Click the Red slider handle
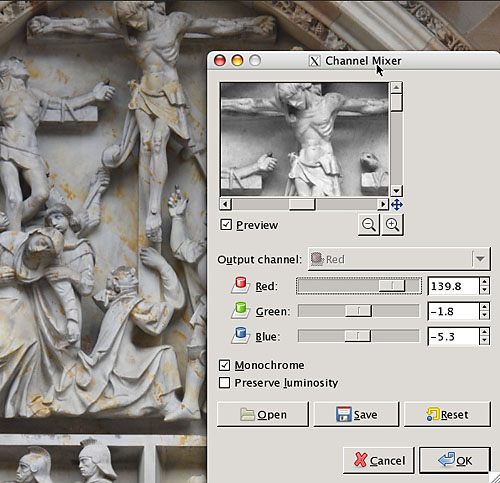 tap(392, 286)
